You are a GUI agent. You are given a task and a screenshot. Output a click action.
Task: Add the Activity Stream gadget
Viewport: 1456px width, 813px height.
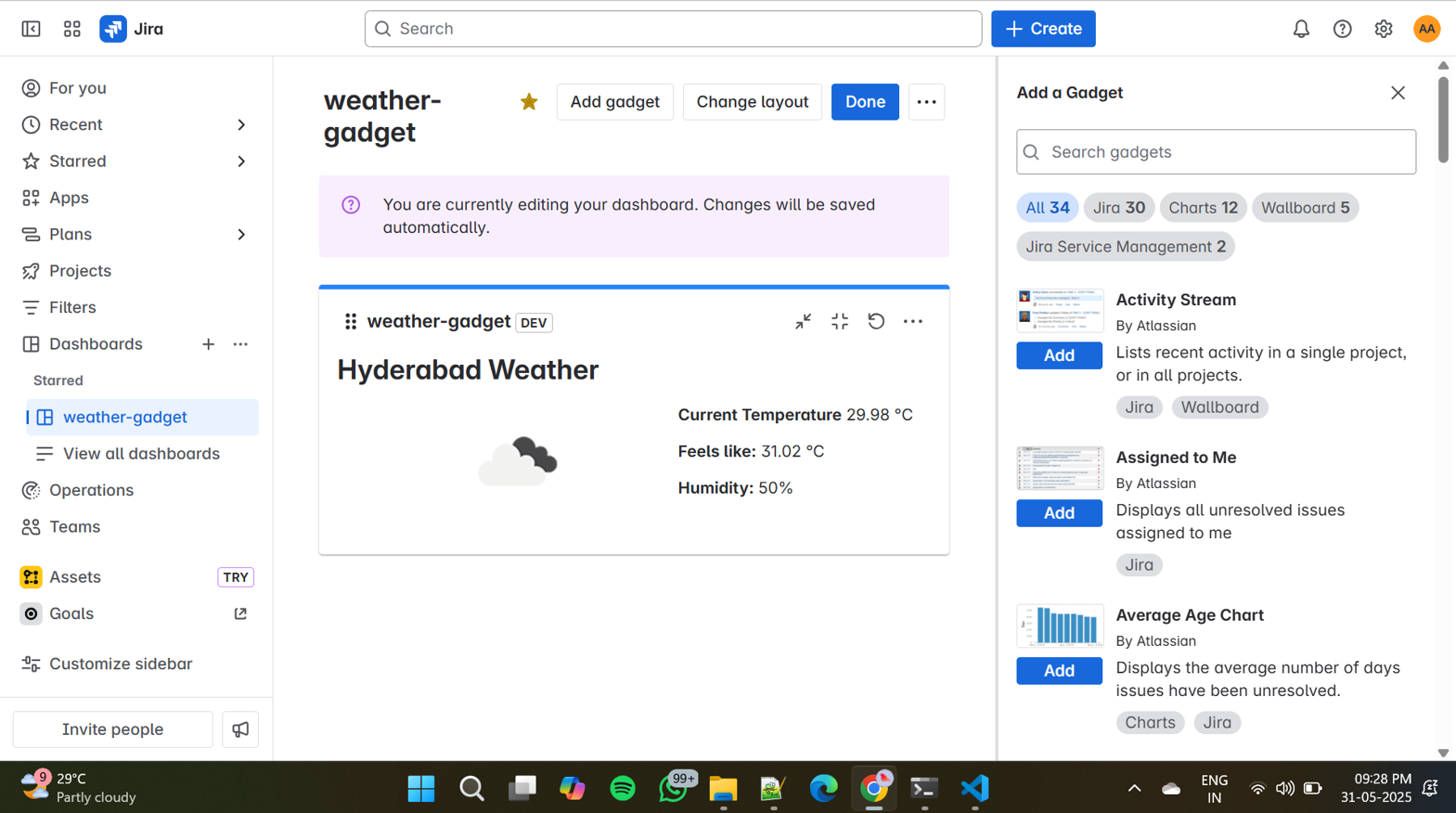(1059, 355)
